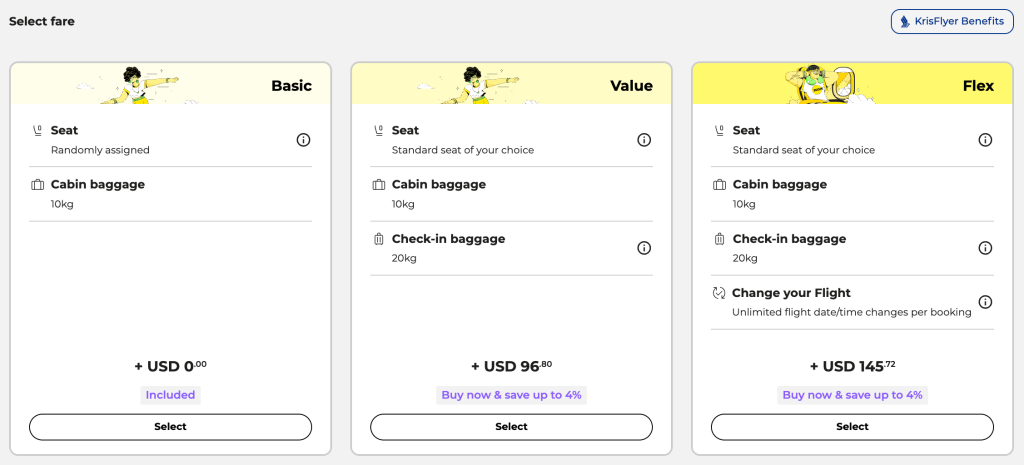Viewport: 1024px width, 465px height.
Task: Select the Basic fare
Action: coord(170,427)
